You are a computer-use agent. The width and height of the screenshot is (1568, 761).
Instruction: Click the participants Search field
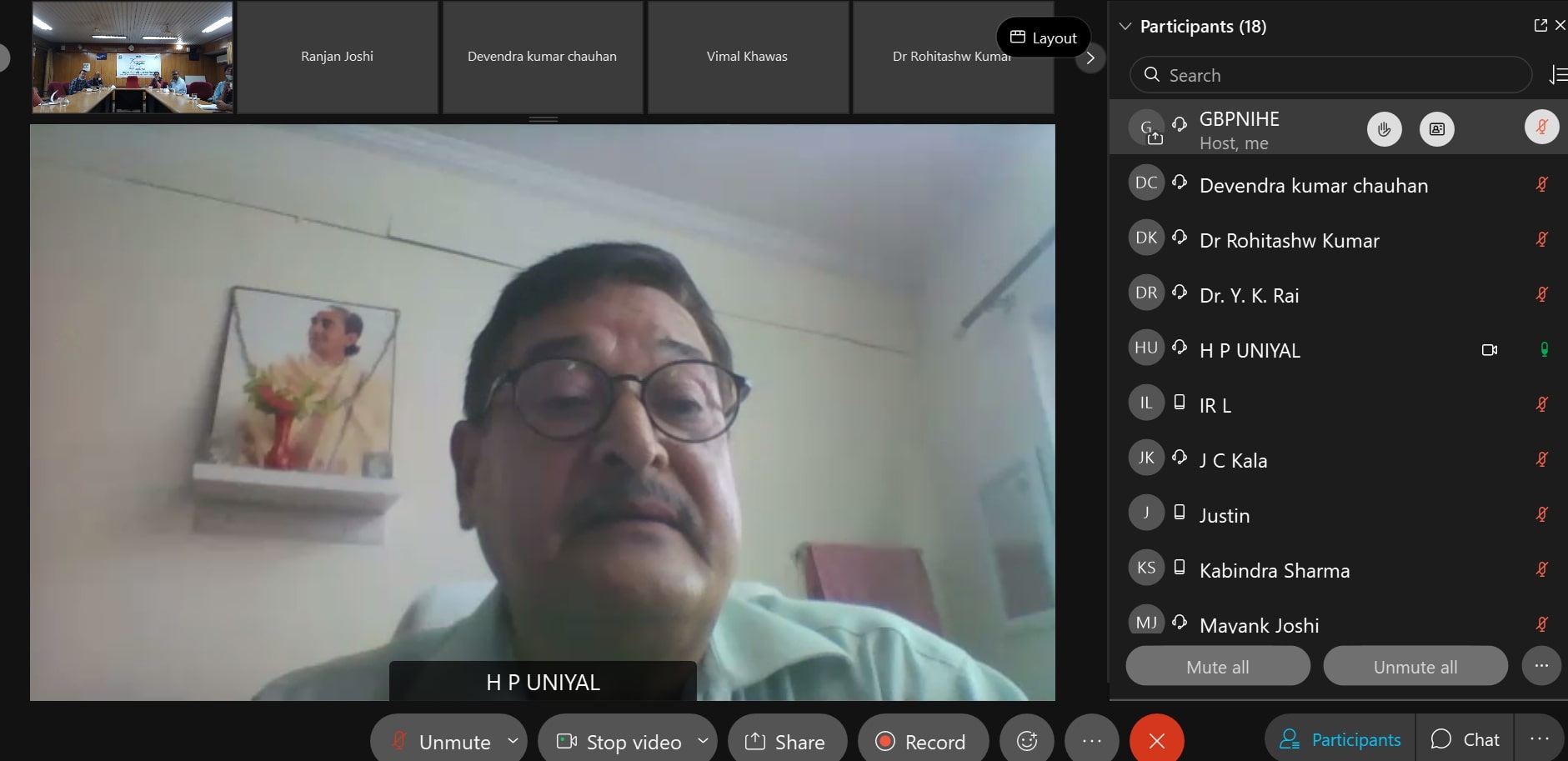[x=1330, y=75]
